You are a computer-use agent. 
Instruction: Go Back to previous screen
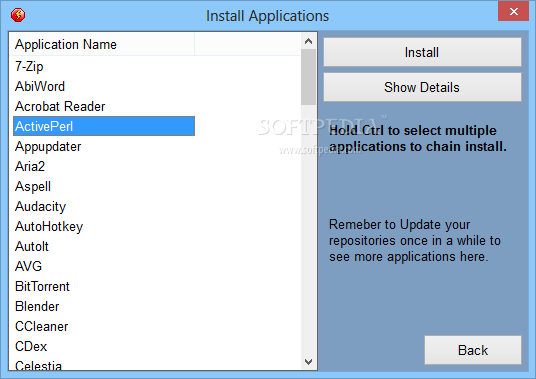pos(473,350)
